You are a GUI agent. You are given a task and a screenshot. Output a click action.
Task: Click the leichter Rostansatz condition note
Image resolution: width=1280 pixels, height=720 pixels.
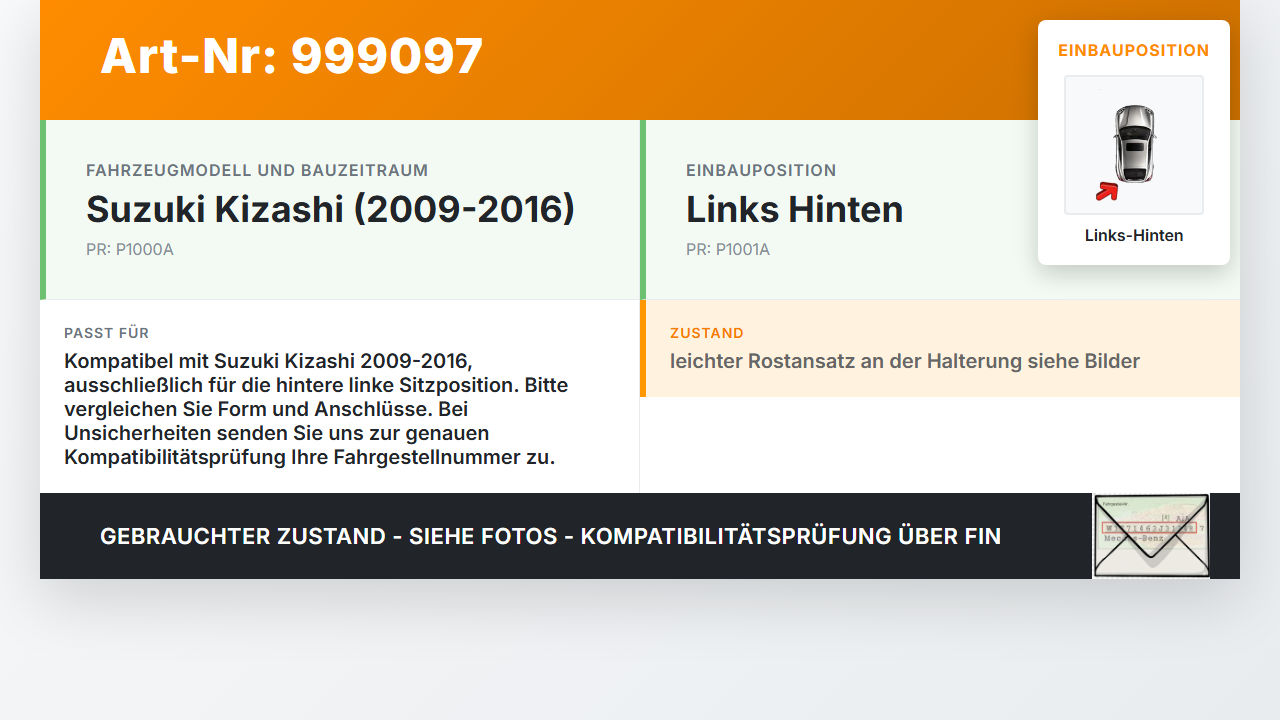tap(905, 361)
